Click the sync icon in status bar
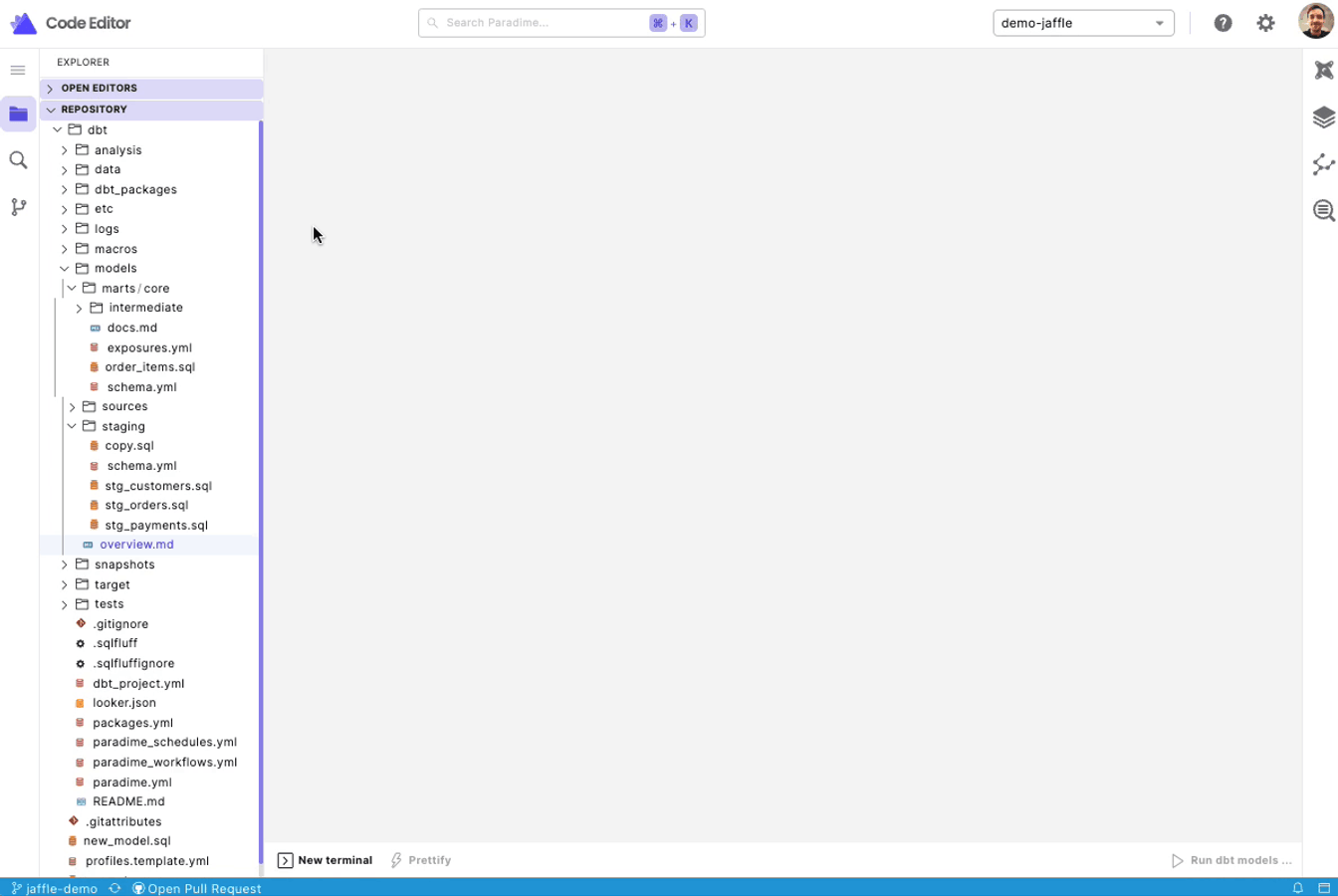Viewport: 1338px width, 896px height. (114, 888)
